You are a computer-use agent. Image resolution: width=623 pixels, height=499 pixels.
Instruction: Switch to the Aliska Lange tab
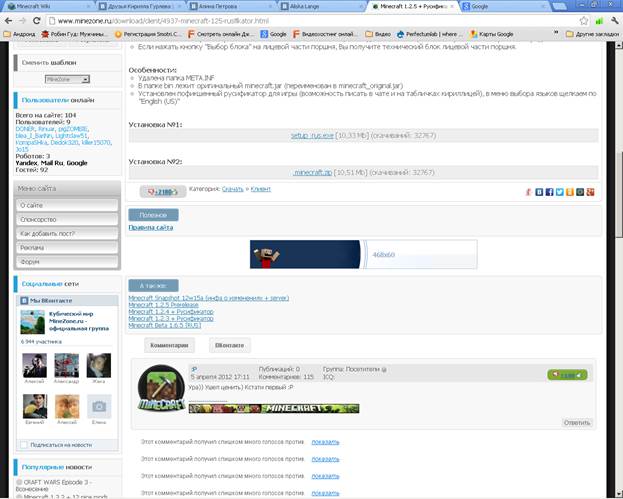point(323,6)
